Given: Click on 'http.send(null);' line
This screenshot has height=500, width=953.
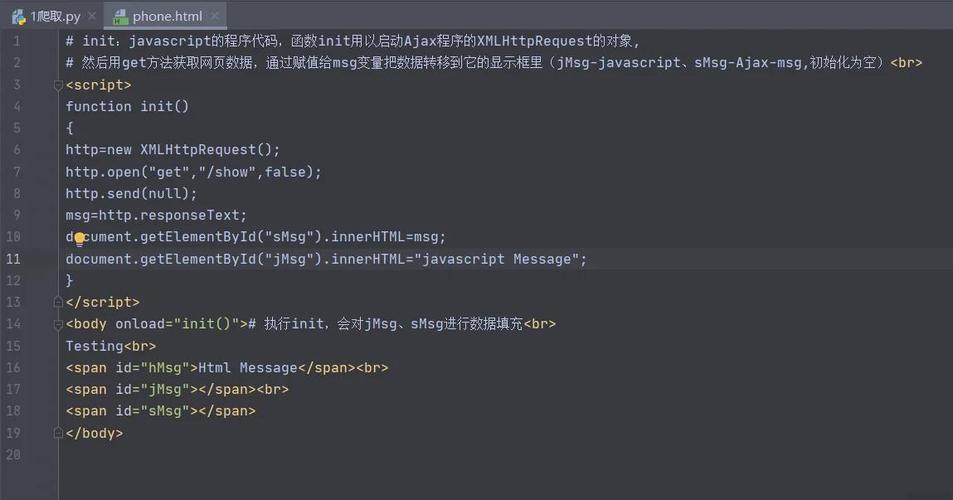Looking at the screenshot, I should 131,193.
